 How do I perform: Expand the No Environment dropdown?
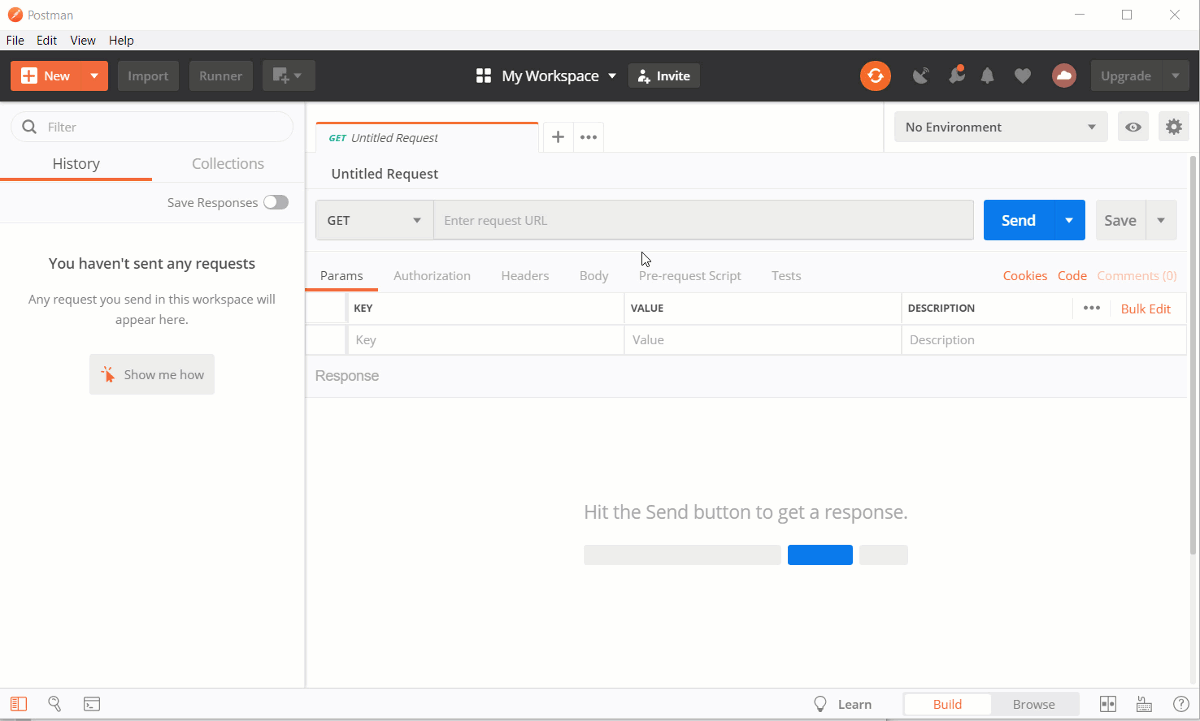(x=1000, y=127)
